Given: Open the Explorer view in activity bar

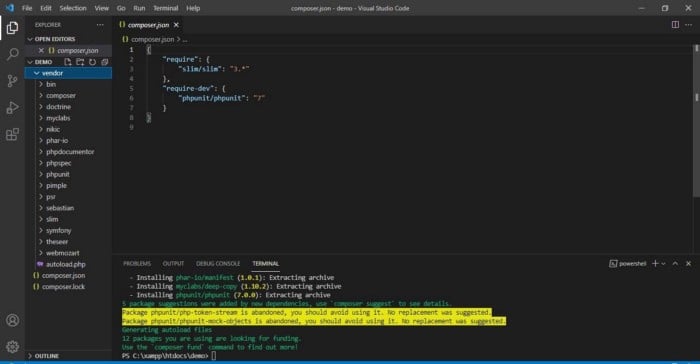Looking at the screenshot, I should (x=12, y=28).
